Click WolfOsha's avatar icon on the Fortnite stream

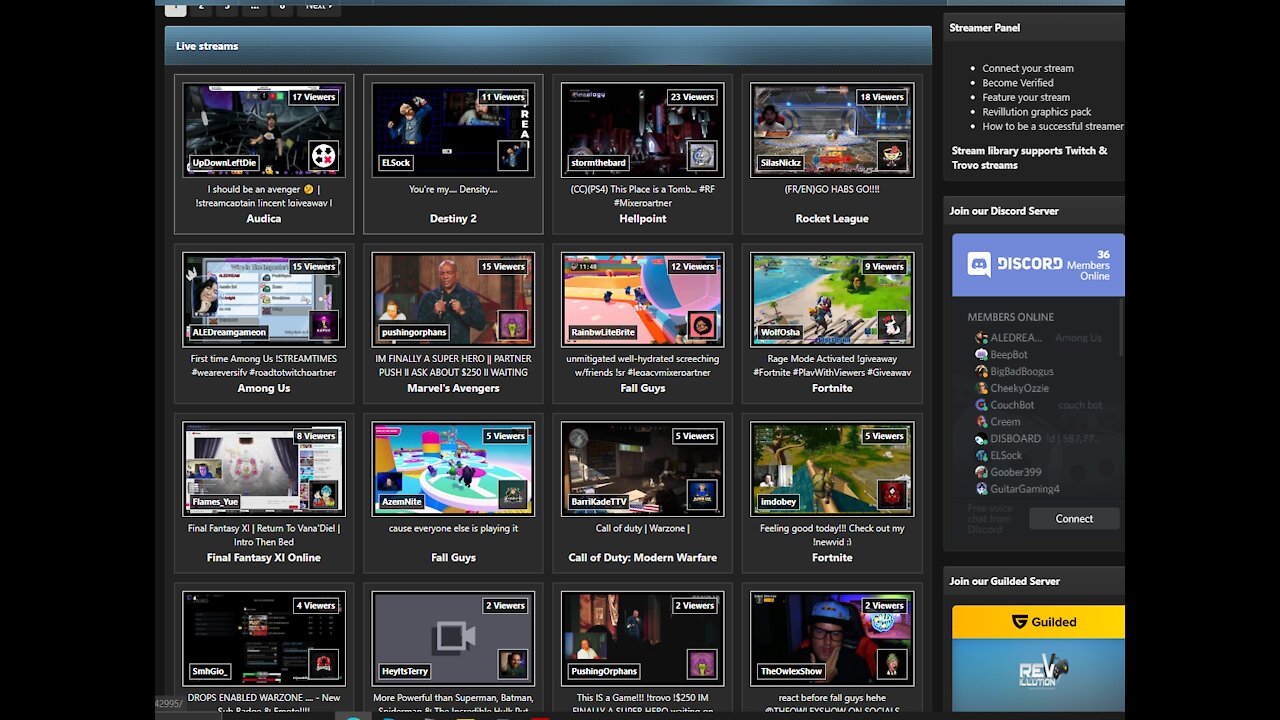[892, 325]
